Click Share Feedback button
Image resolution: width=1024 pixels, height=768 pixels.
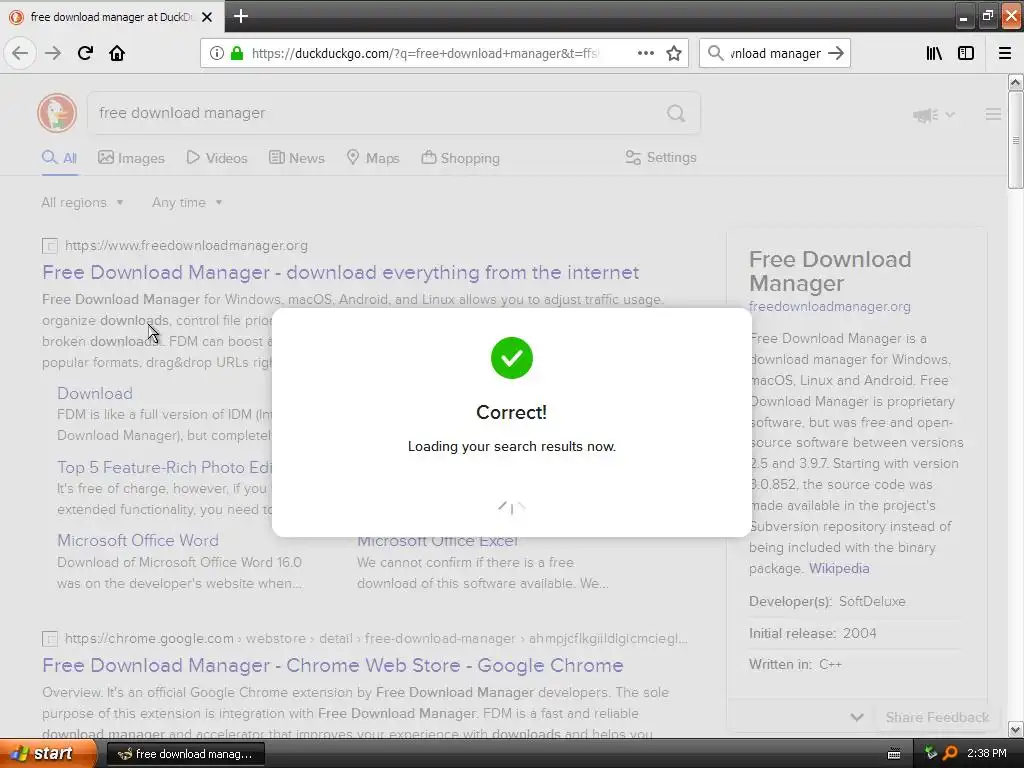[937, 717]
